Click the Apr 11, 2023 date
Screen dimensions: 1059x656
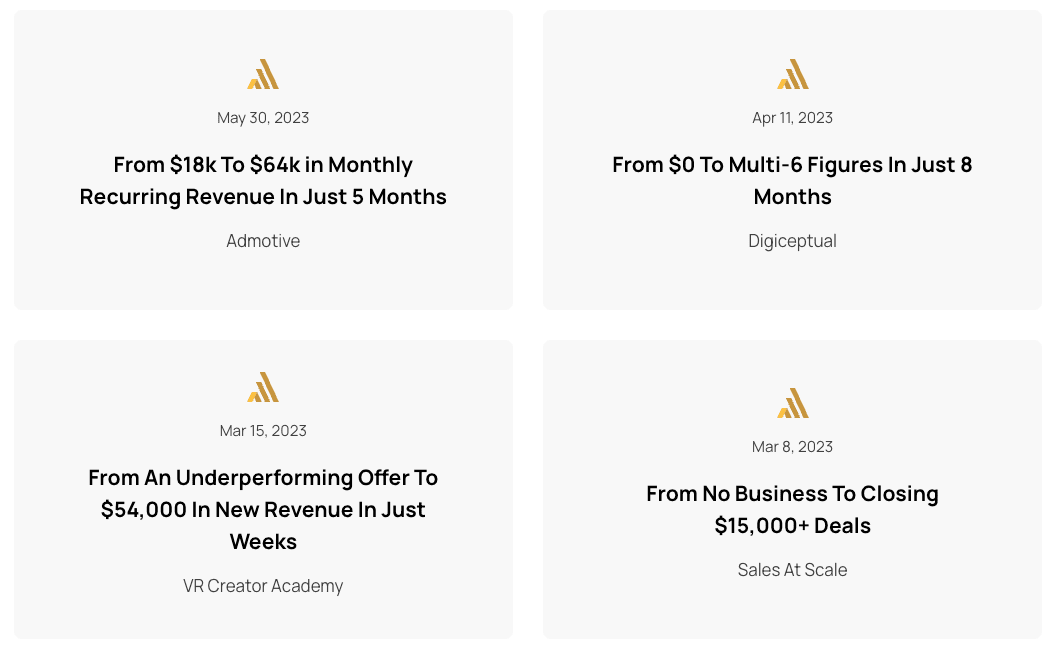click(x=792, y=118)
